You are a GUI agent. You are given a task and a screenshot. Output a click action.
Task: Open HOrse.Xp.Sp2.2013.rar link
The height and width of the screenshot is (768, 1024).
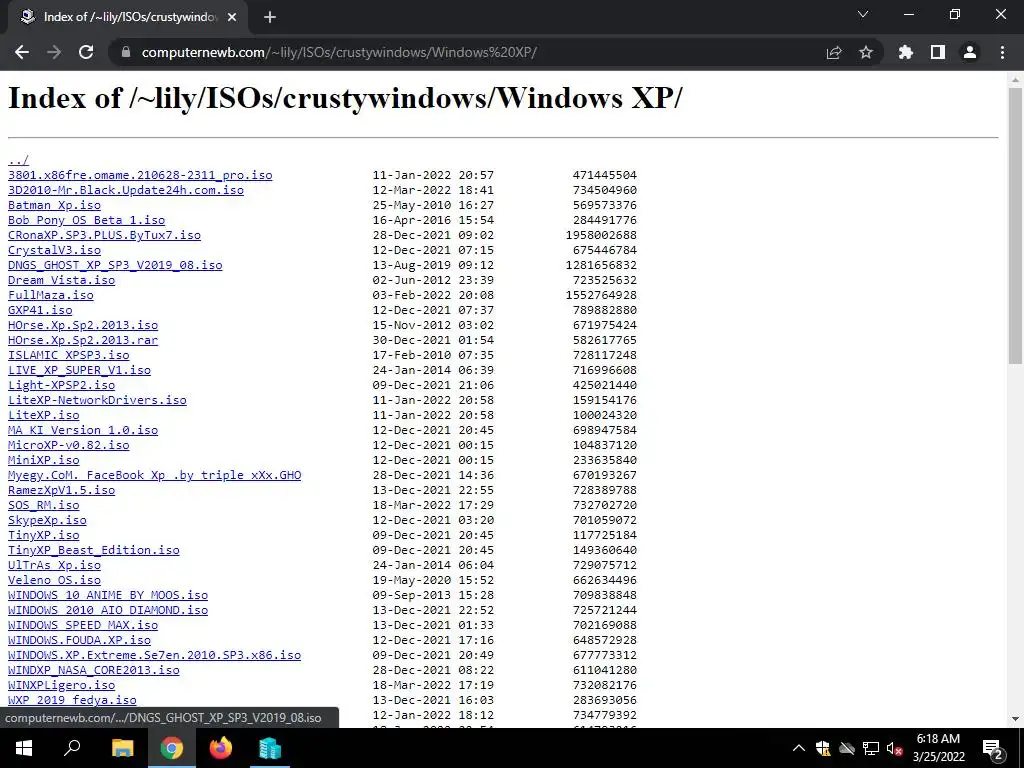pos(83,340)
